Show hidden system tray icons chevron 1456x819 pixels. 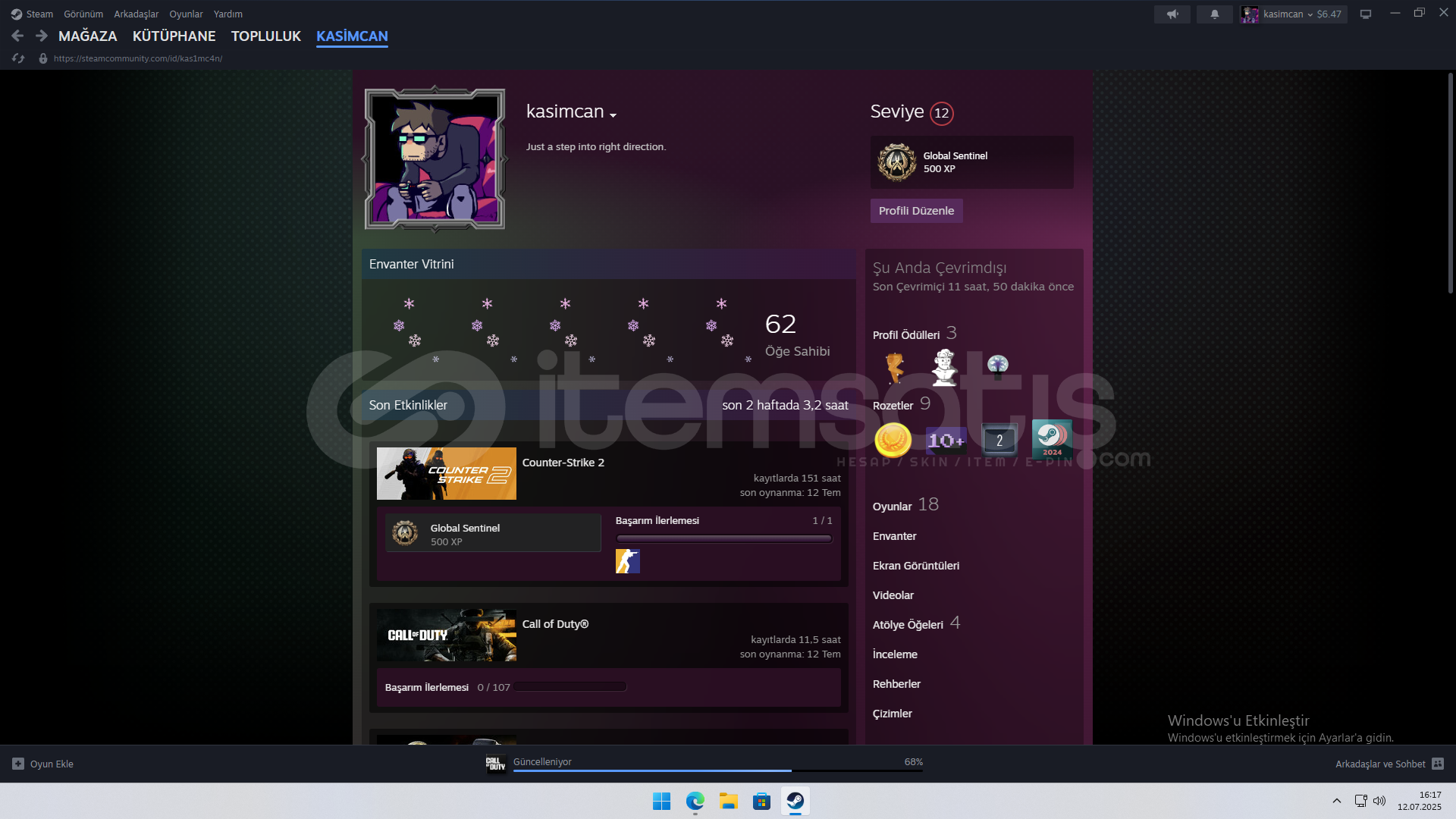[1337, 801]
